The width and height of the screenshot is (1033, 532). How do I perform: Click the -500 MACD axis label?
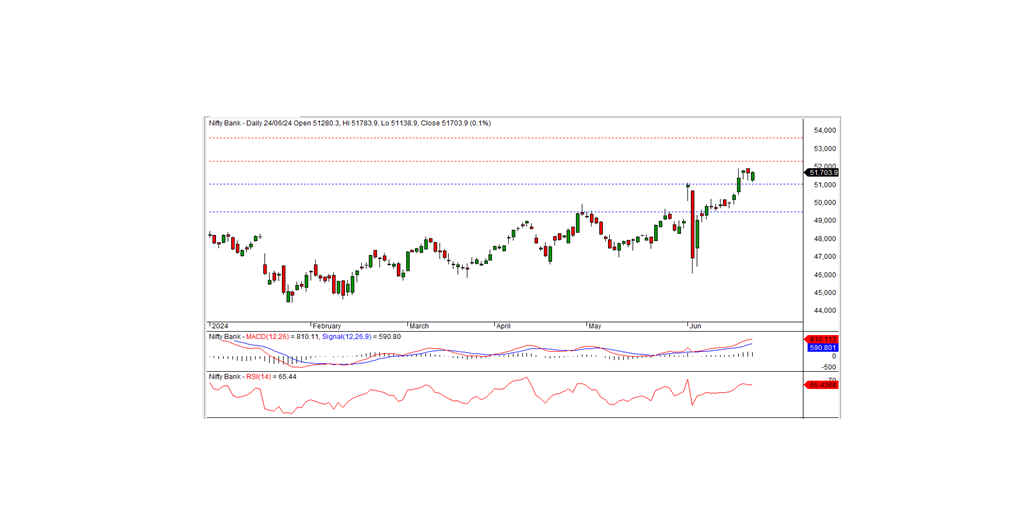point(829,367)
